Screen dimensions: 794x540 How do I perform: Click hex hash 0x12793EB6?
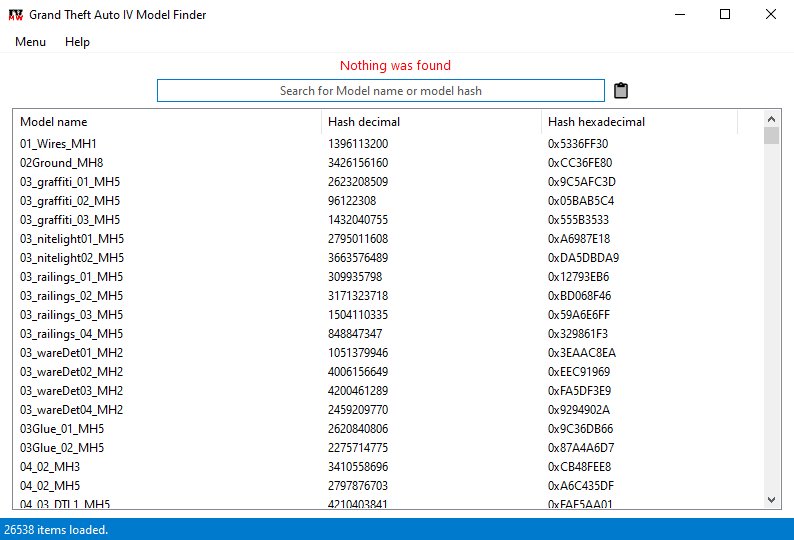(x=578, y=277)
